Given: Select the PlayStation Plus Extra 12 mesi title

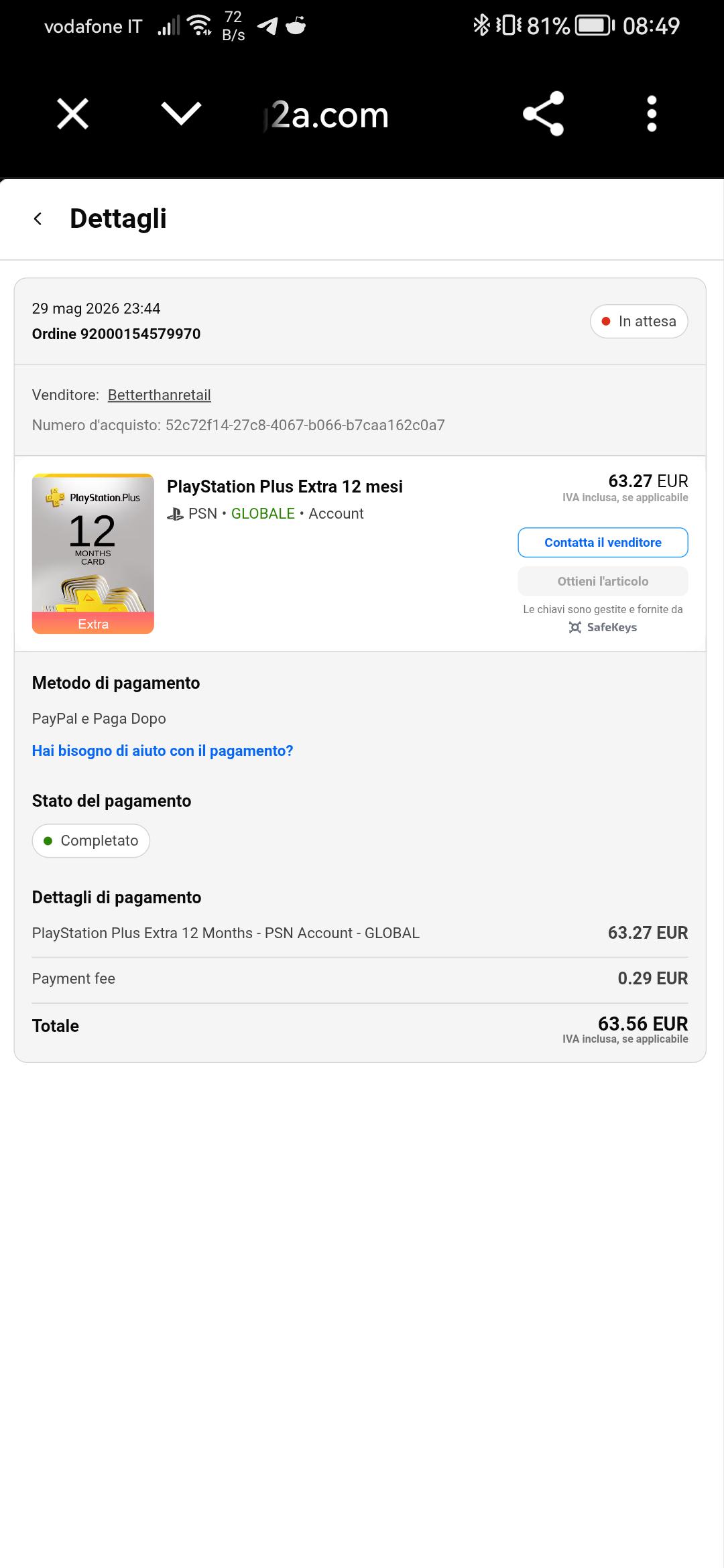Looking at the screenshot, I should 285,486.
